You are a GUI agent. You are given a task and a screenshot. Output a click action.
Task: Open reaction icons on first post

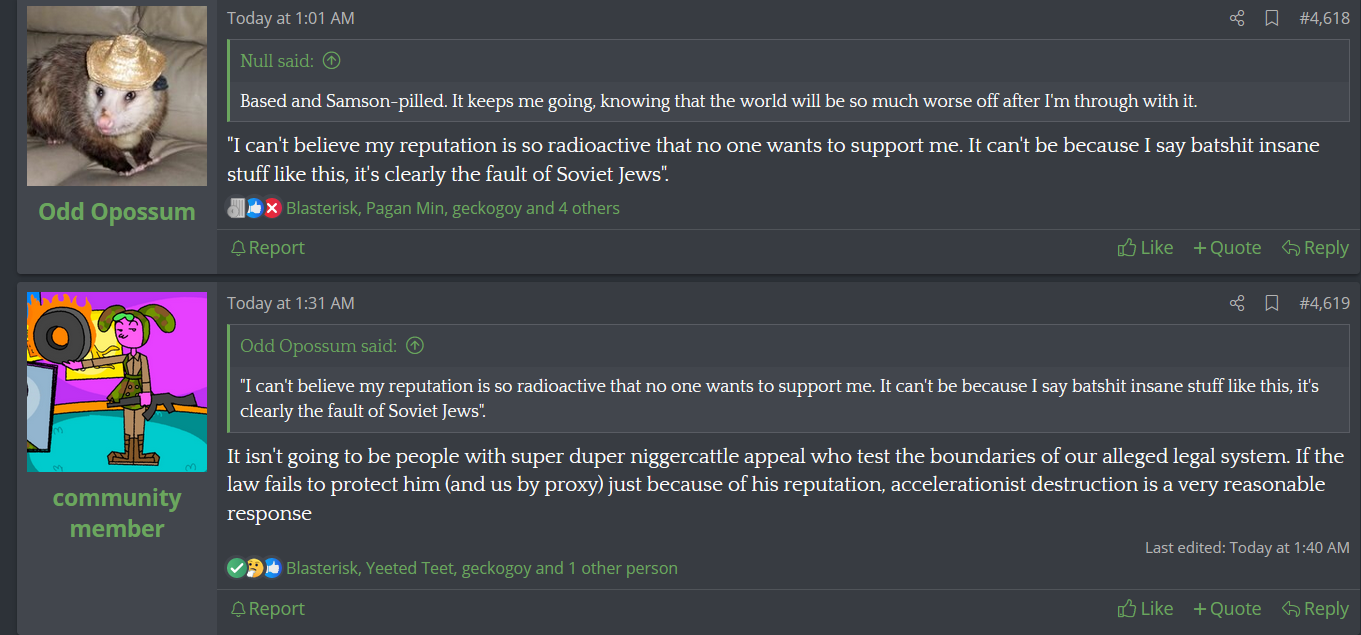pos(254,208)
